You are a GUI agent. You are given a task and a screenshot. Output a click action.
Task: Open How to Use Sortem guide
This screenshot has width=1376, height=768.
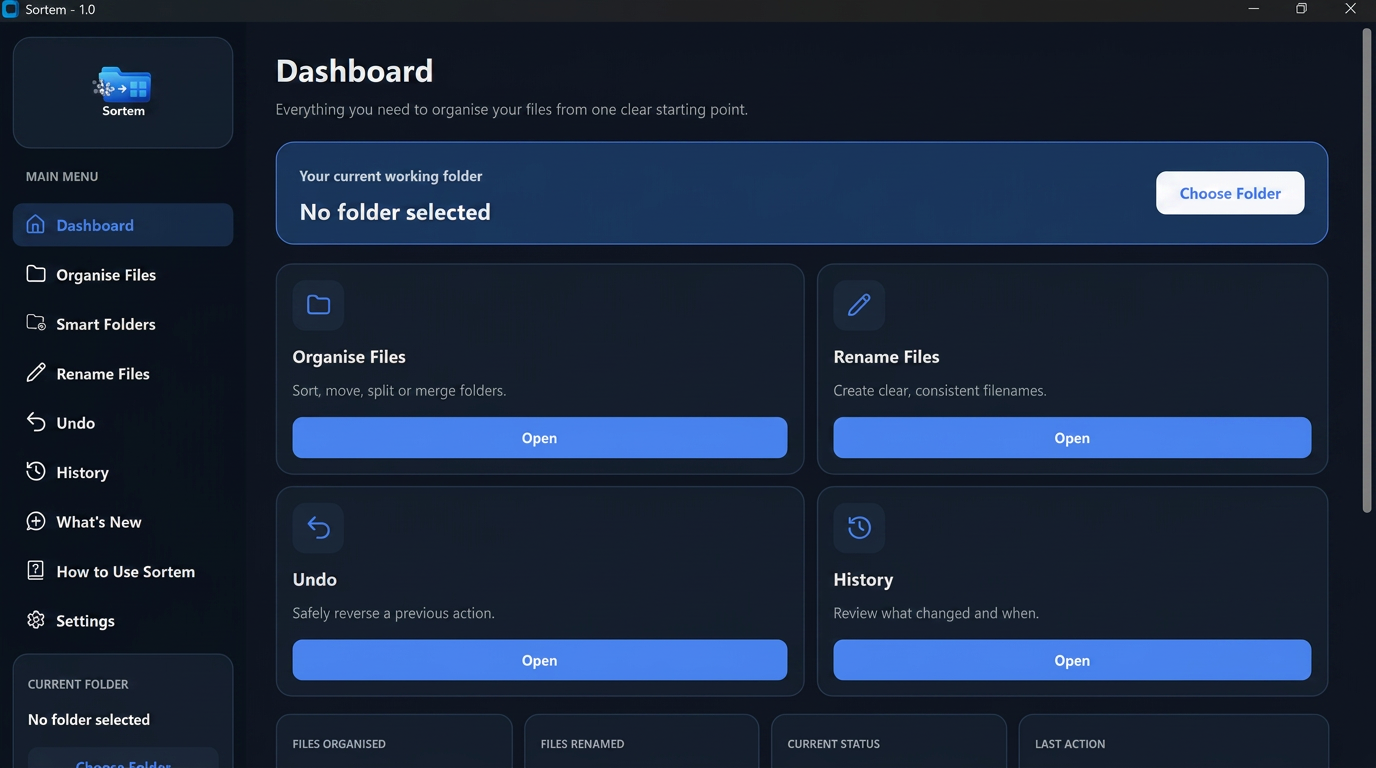(x=123, y=571)
